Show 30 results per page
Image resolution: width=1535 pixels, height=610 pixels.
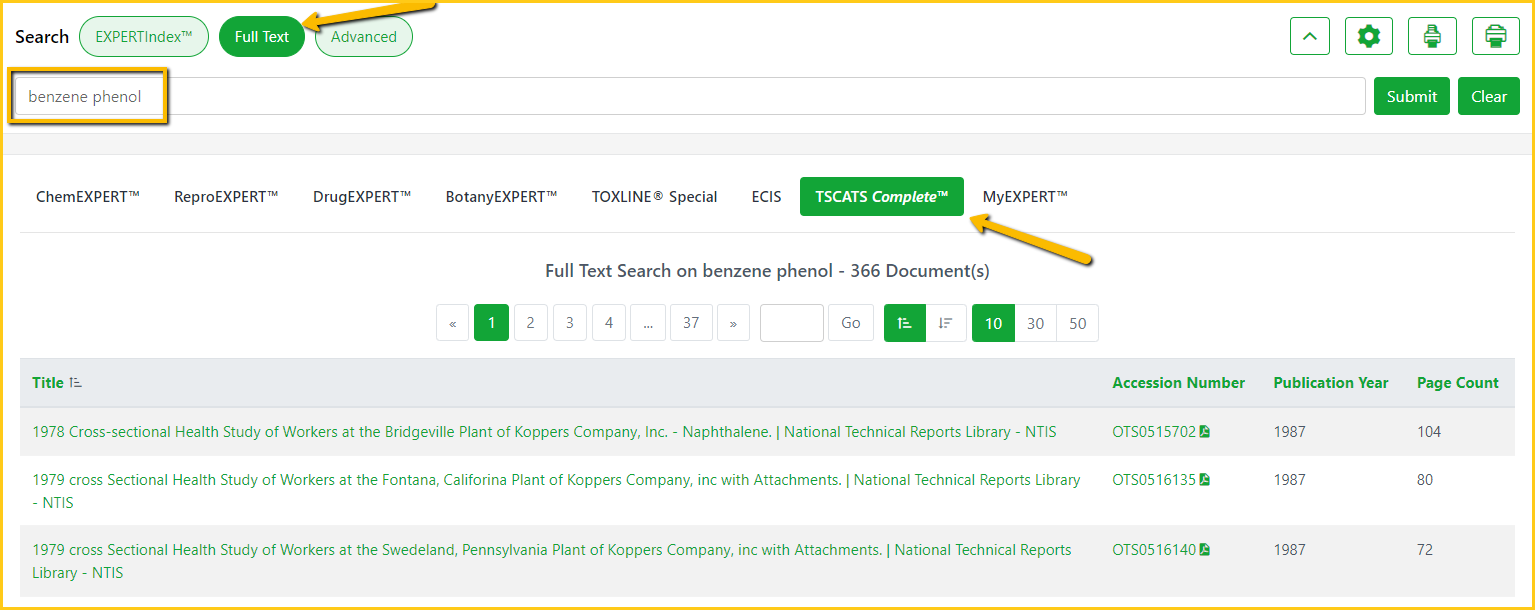coord(1035,323)
